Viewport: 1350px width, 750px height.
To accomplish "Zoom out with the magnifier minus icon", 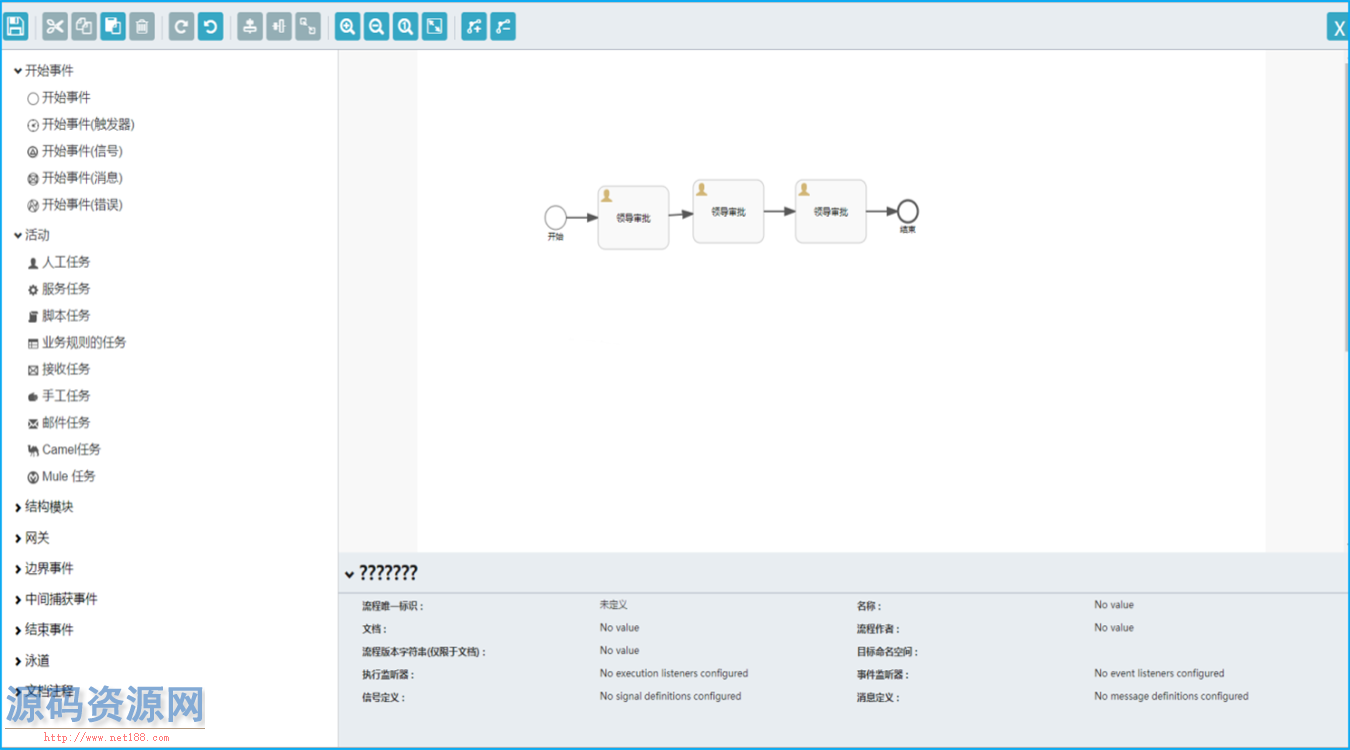I will click(x=376, y=27).
